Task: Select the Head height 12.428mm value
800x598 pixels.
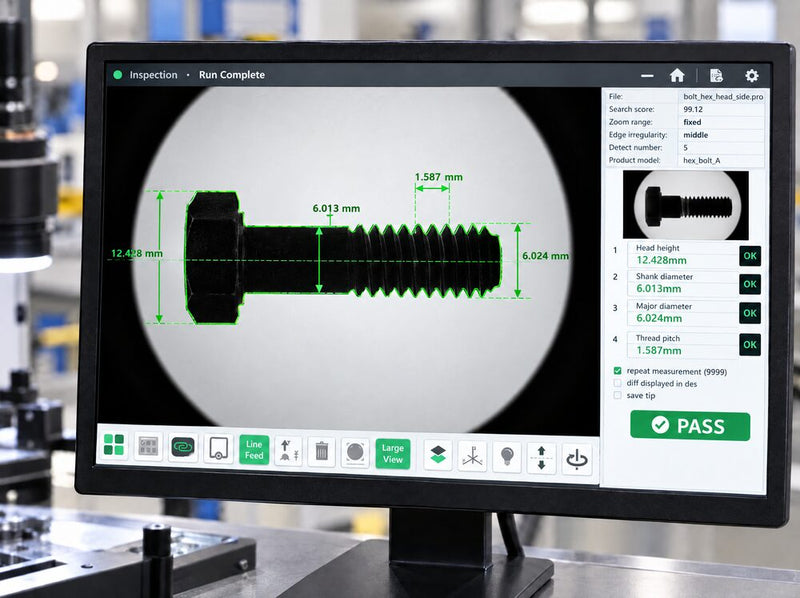Action: (x=661, y=260)
